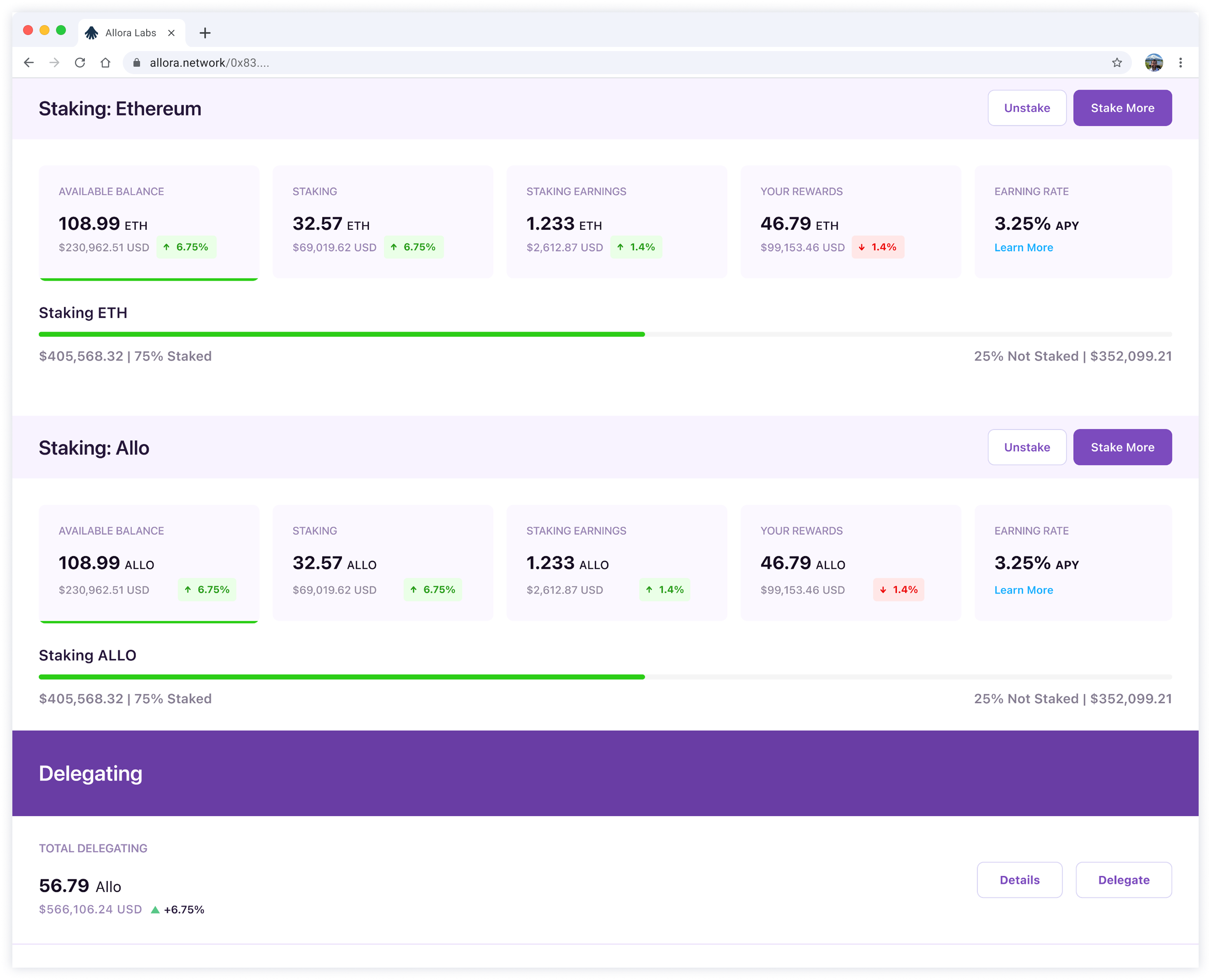Open the user profile avatar
1211x980 pixels.
(x=1153, y=63)
